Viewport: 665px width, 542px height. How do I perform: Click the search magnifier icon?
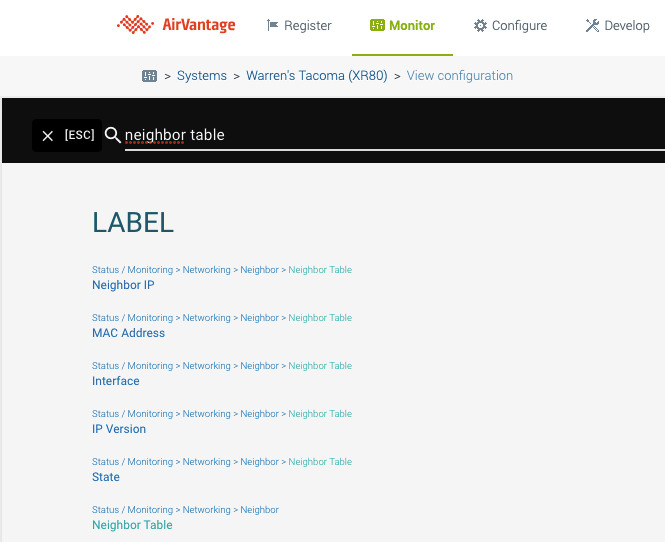(113, 135)
